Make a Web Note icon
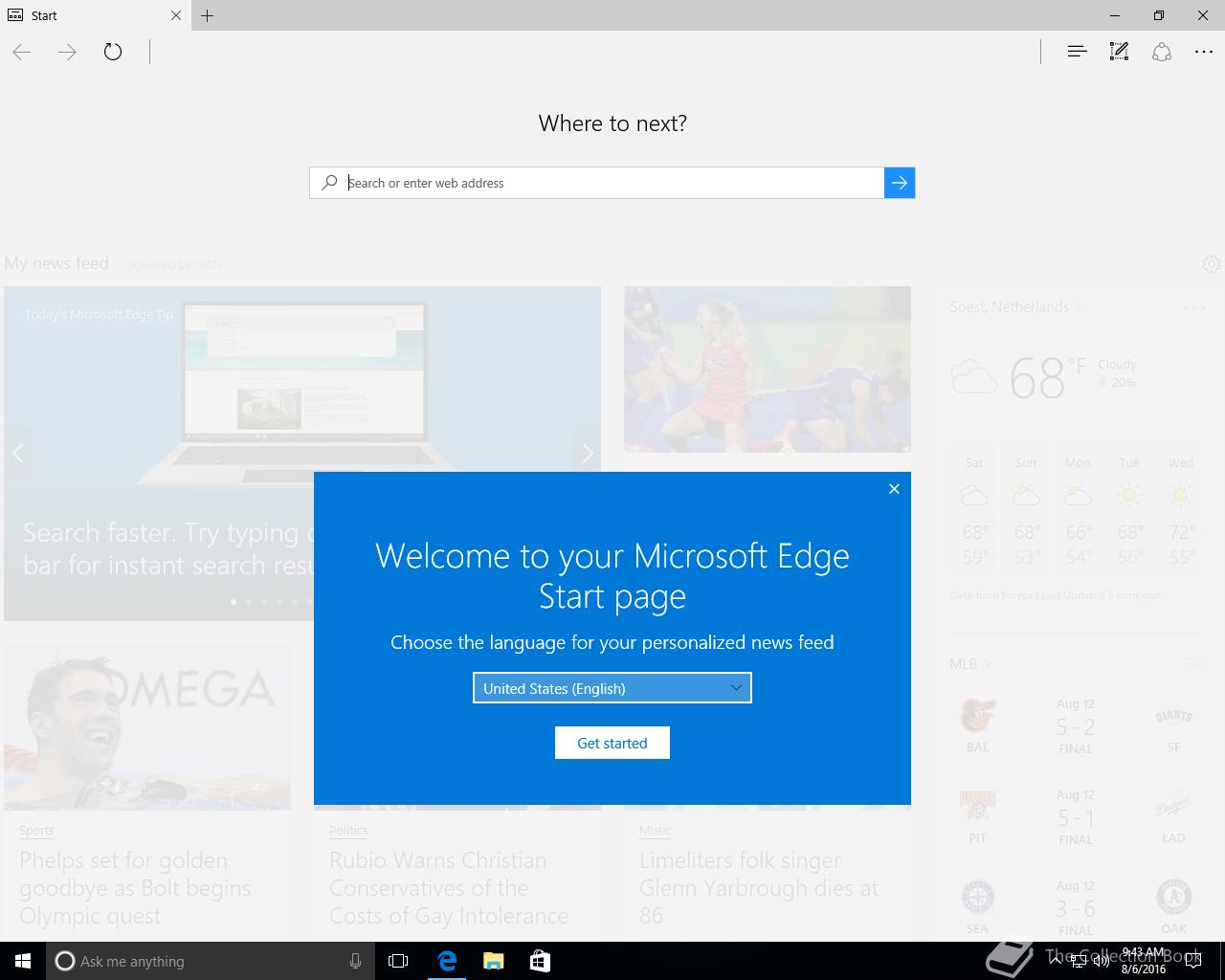Image resolution: width=1225 pixels, height=980 pixels. (x=1119, y=52)
